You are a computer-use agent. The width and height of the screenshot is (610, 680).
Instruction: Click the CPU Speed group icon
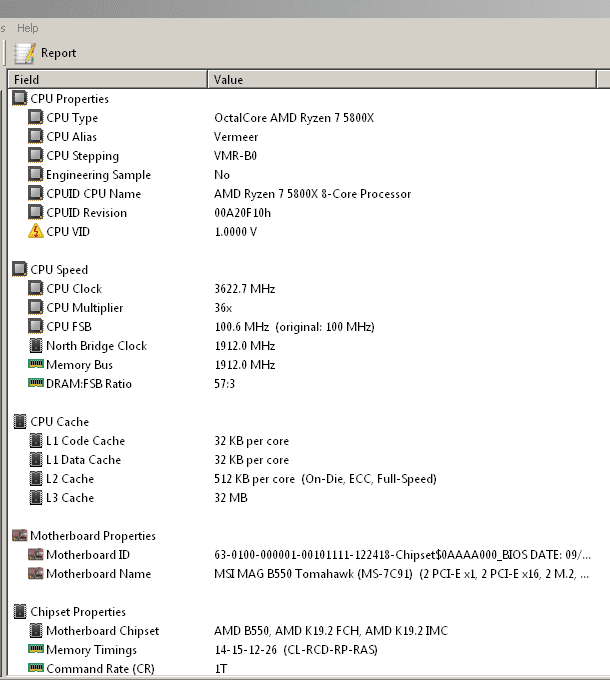click(20, 269)
